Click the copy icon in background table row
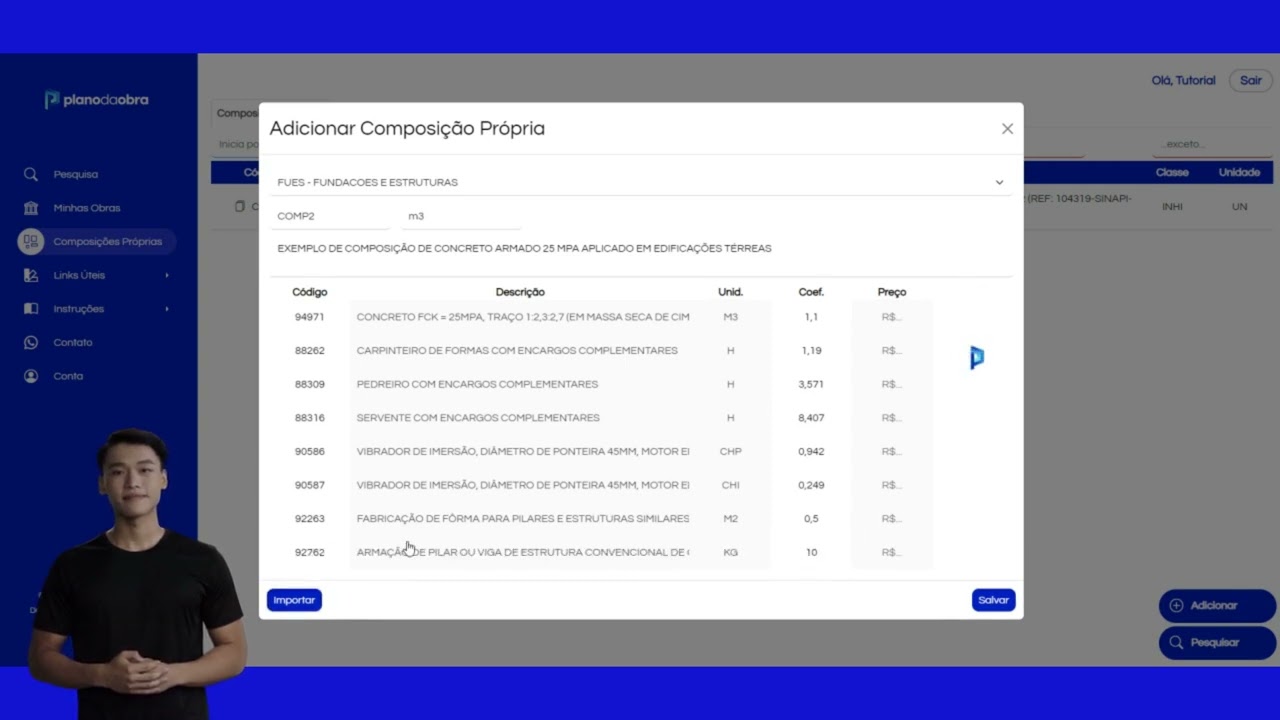The width and height of the screenshot is (1280, 720). 239,206
